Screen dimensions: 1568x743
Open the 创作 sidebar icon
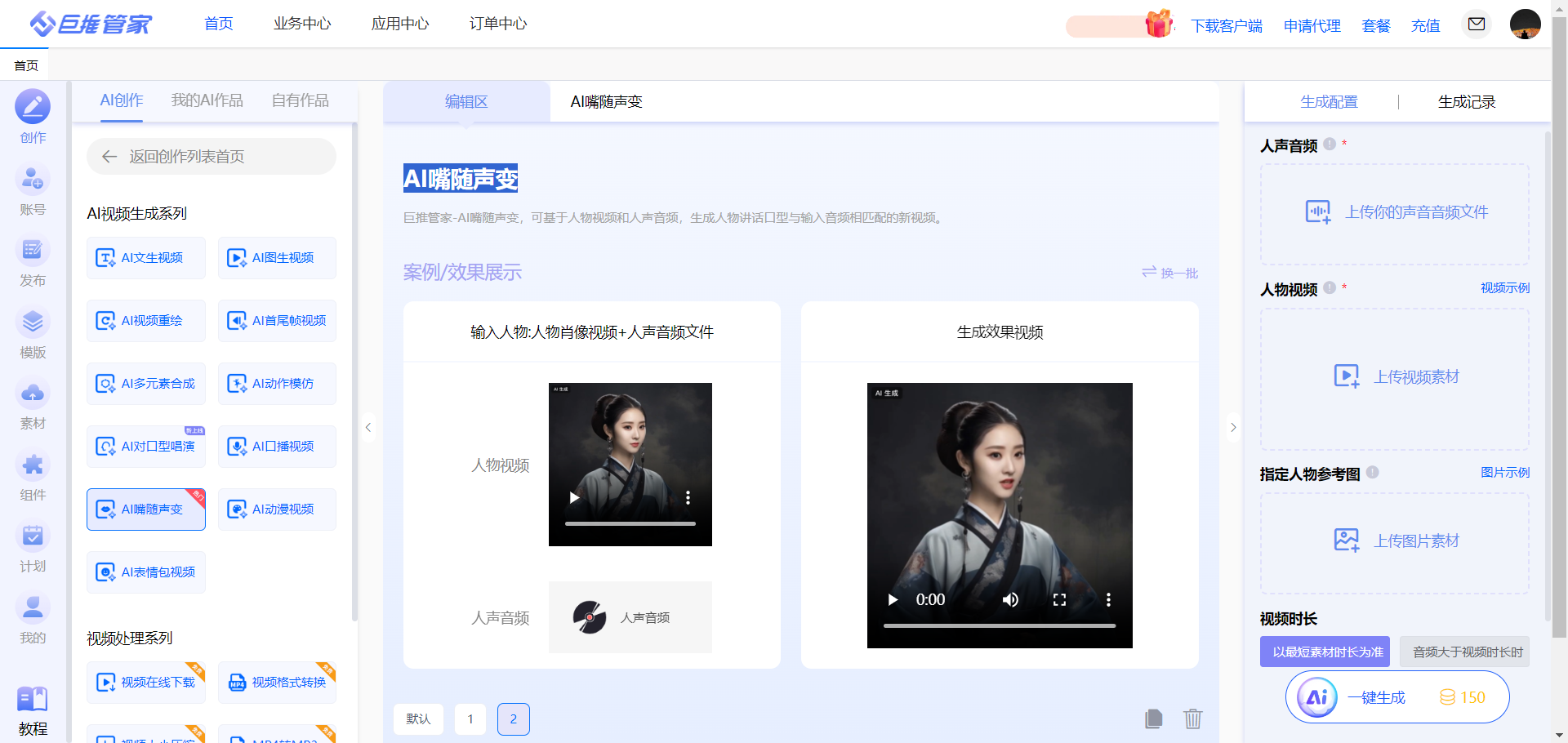point(33,107)
